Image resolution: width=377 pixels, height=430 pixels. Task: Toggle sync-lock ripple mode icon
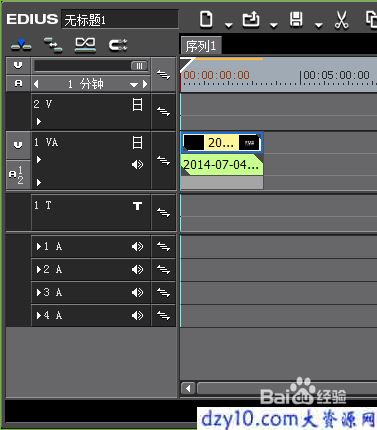53,45
